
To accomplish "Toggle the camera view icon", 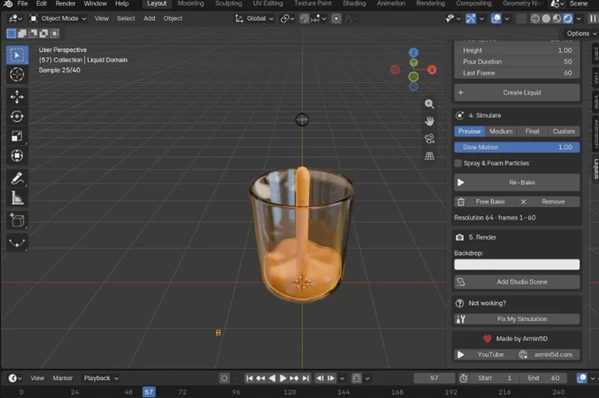I will point(429,138).
